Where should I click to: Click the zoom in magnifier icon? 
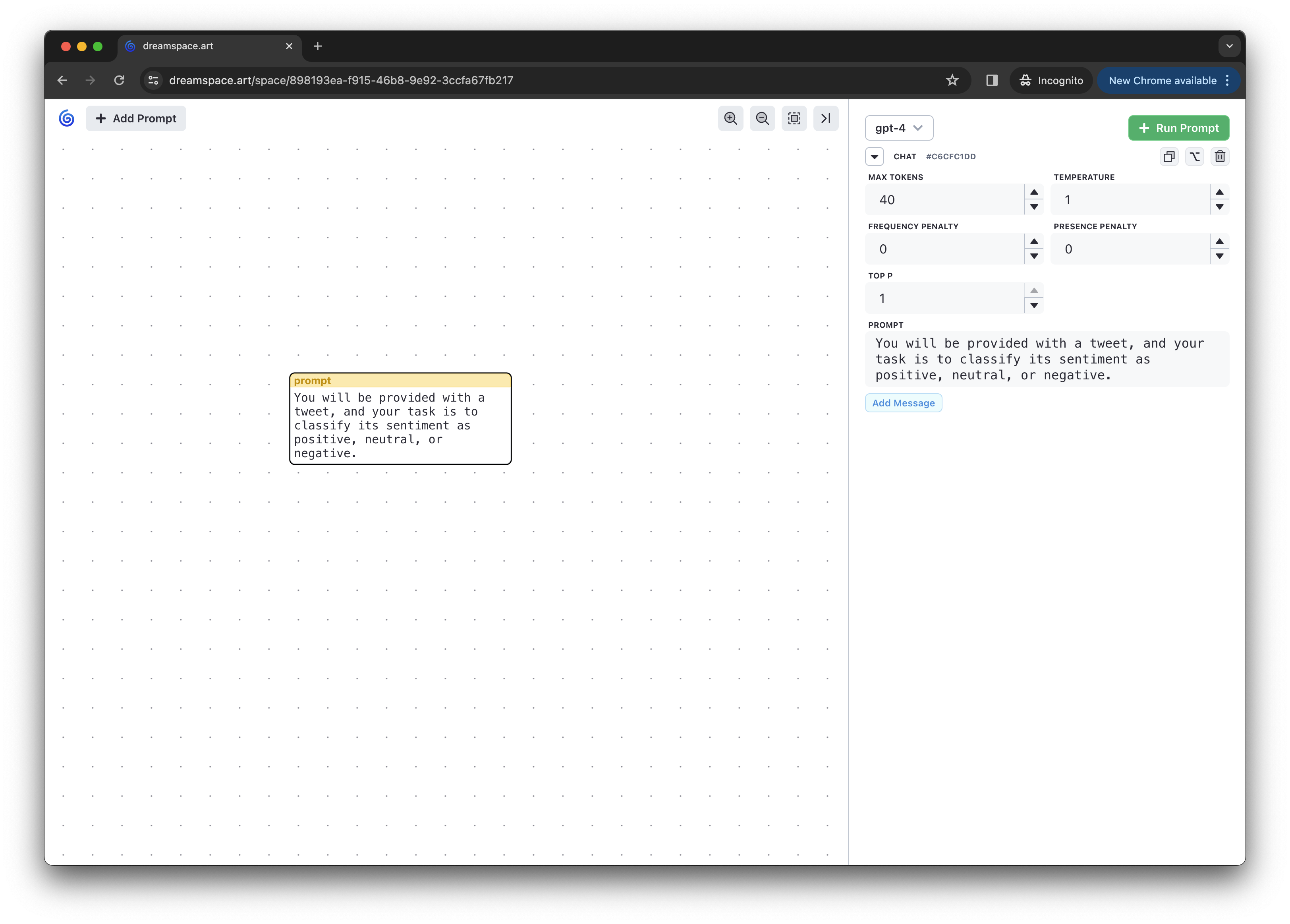pos(730,118)
